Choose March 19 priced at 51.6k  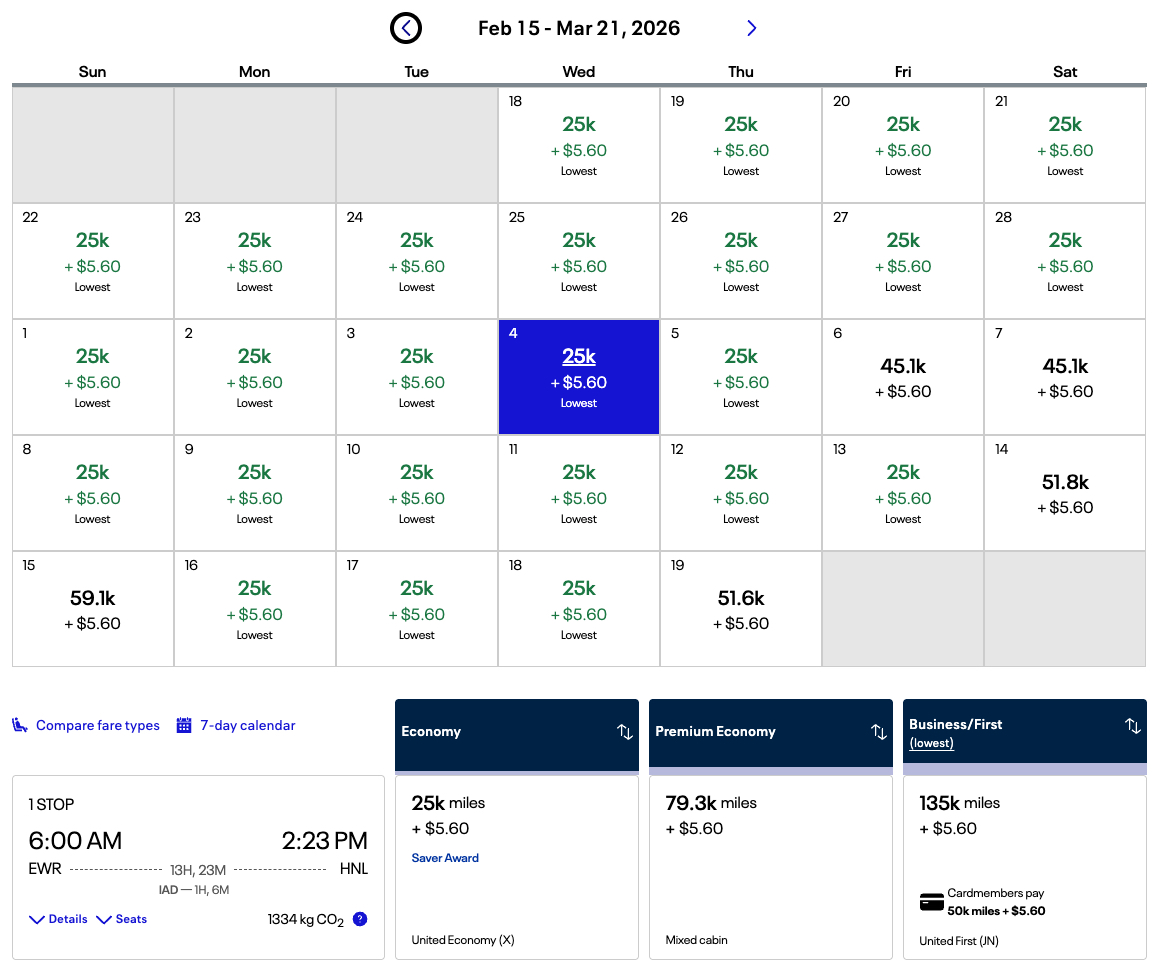[x=740, y=609]
